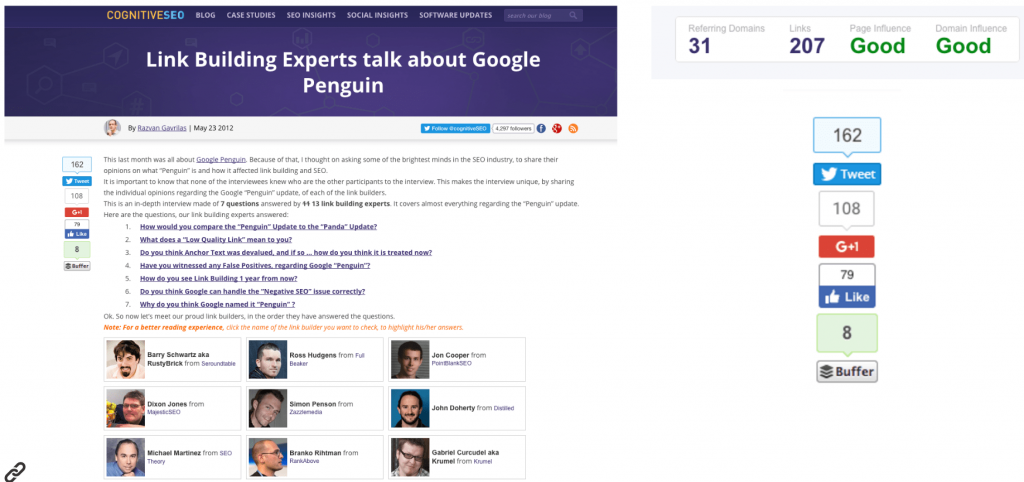Viewport: 1024px width, 482px height.
Task: Open the SOFTWARE UPDATES menu item
Action: click(x=456, y=15)
